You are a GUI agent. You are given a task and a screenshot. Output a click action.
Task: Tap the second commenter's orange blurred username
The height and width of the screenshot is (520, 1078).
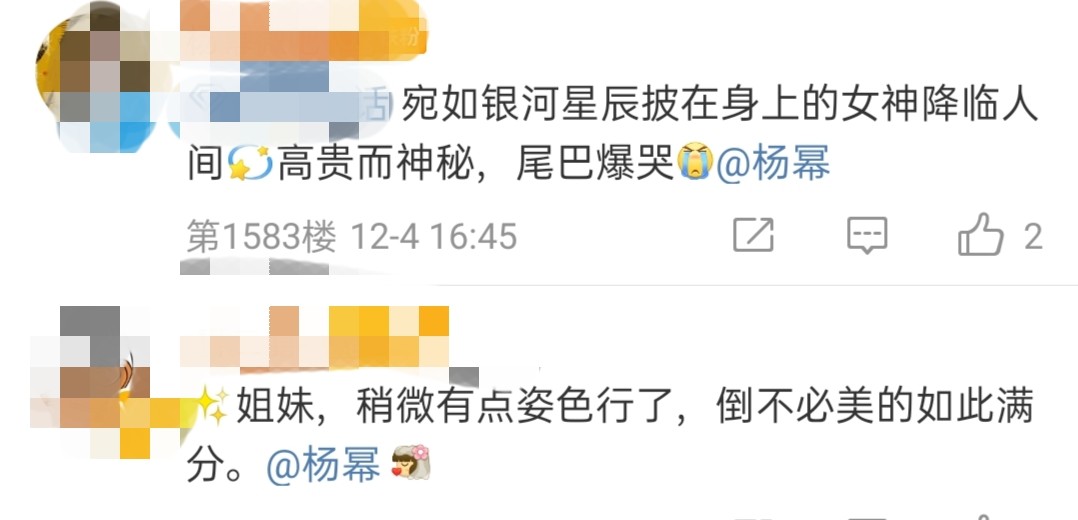click(314, 337)
